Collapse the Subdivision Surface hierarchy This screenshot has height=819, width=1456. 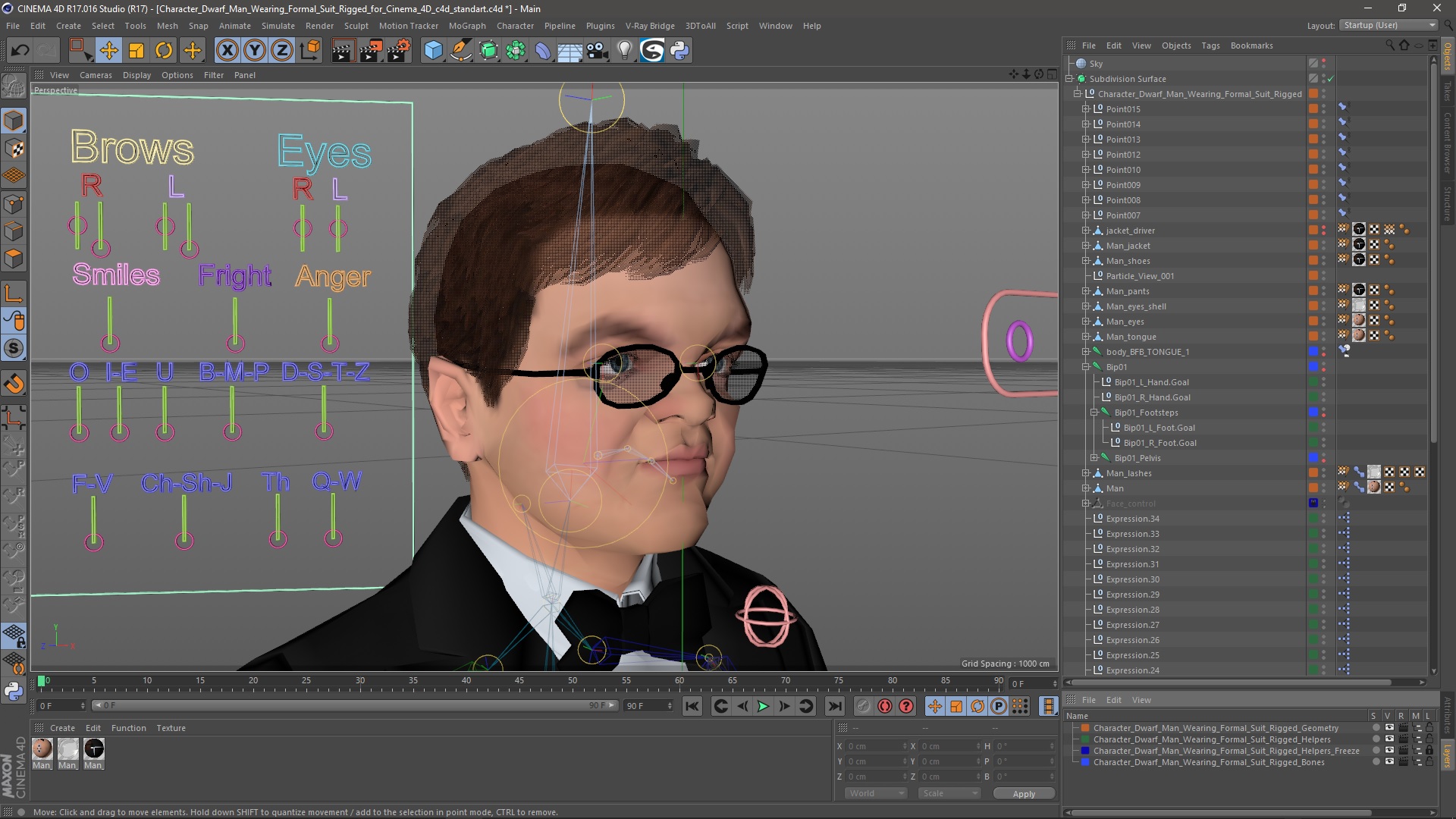pyautogui.click(x=1069, y=79)
